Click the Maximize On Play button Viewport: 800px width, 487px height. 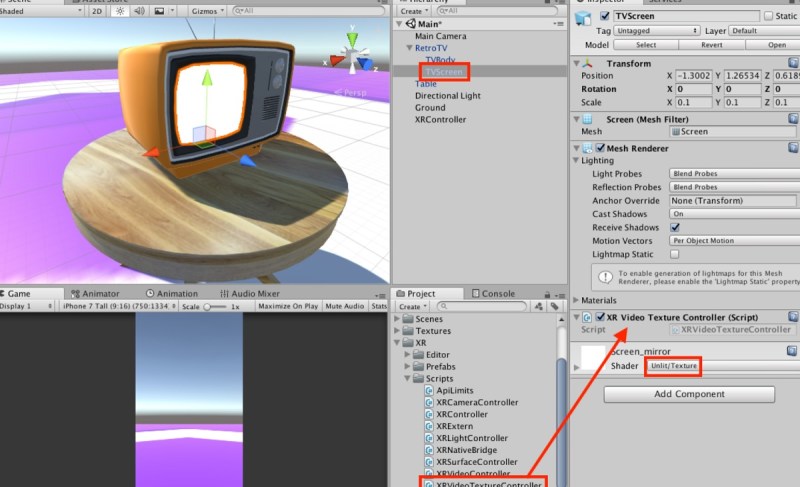pos(288,306)
